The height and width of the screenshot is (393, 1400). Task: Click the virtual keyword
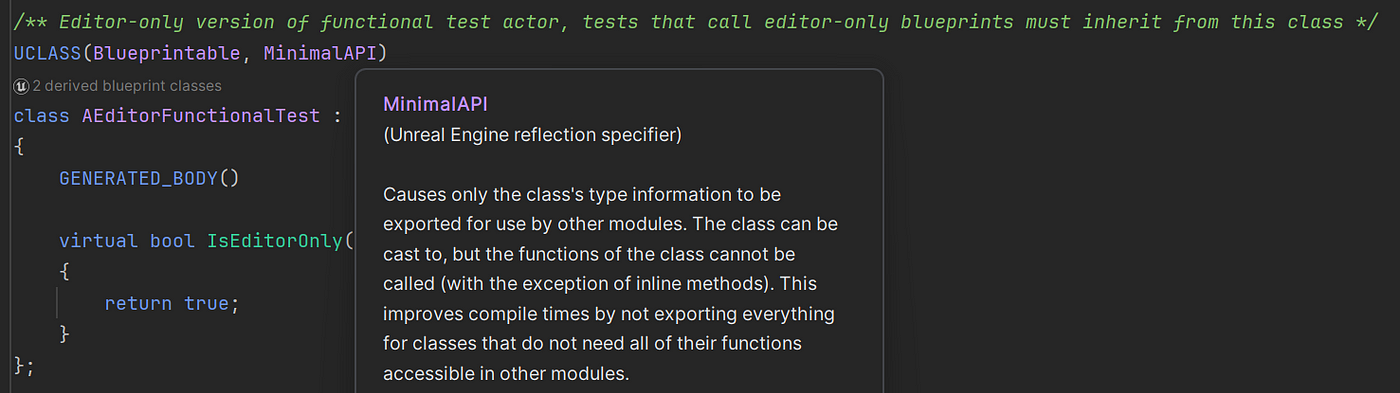99,241
